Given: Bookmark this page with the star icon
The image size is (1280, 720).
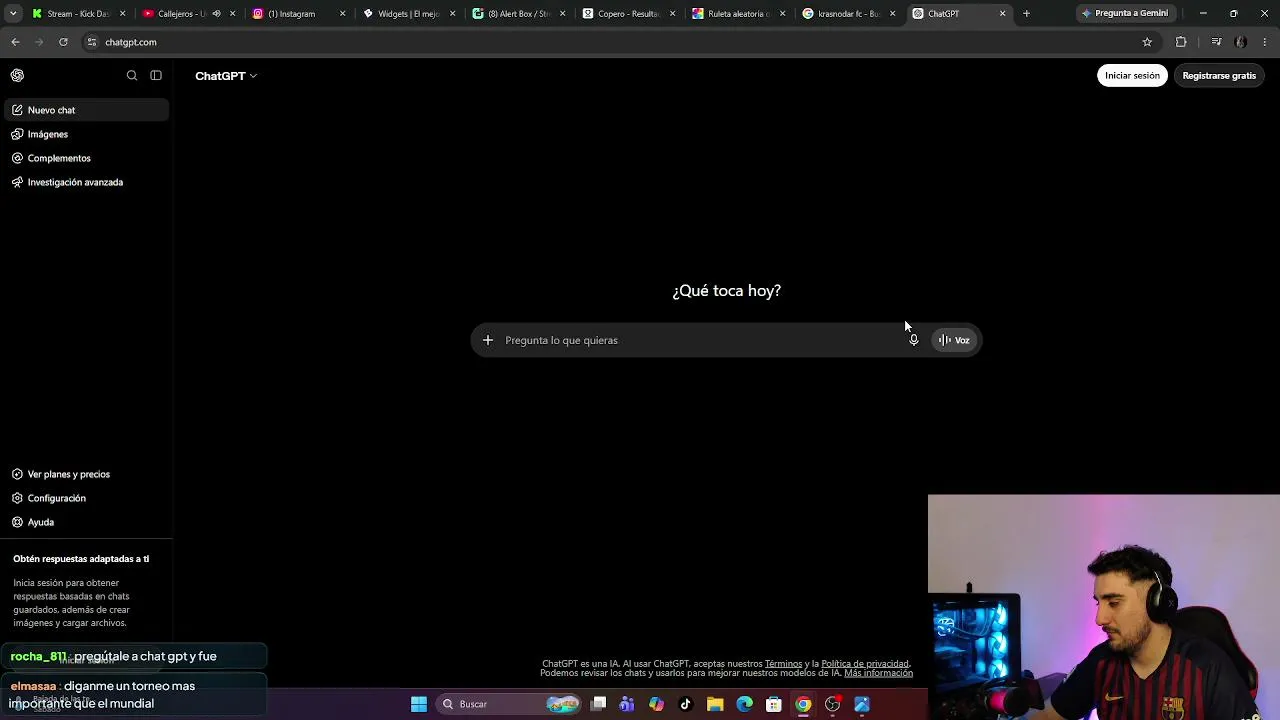Looking at the screenshot, I should [x=1147, y=42].
